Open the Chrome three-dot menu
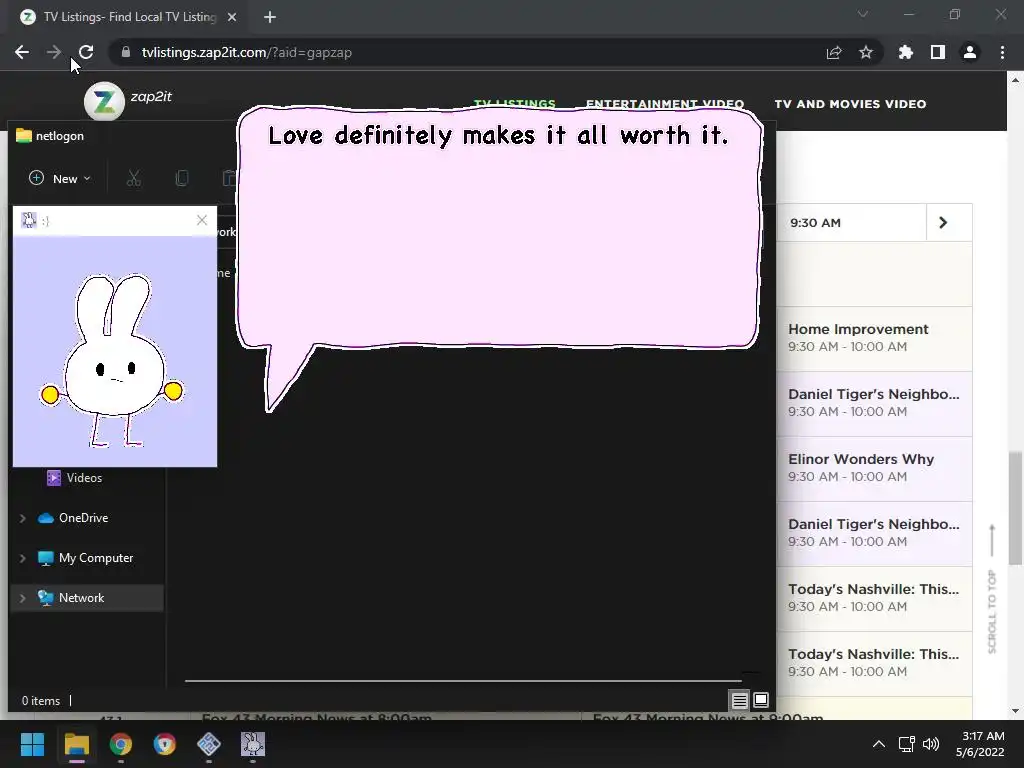Screen dimensions: 1024x768 (1002, 52)
